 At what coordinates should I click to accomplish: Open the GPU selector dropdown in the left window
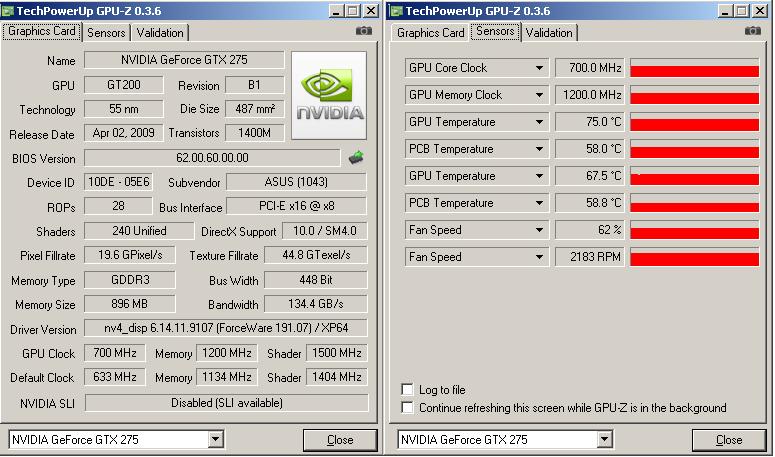(215, 439)
